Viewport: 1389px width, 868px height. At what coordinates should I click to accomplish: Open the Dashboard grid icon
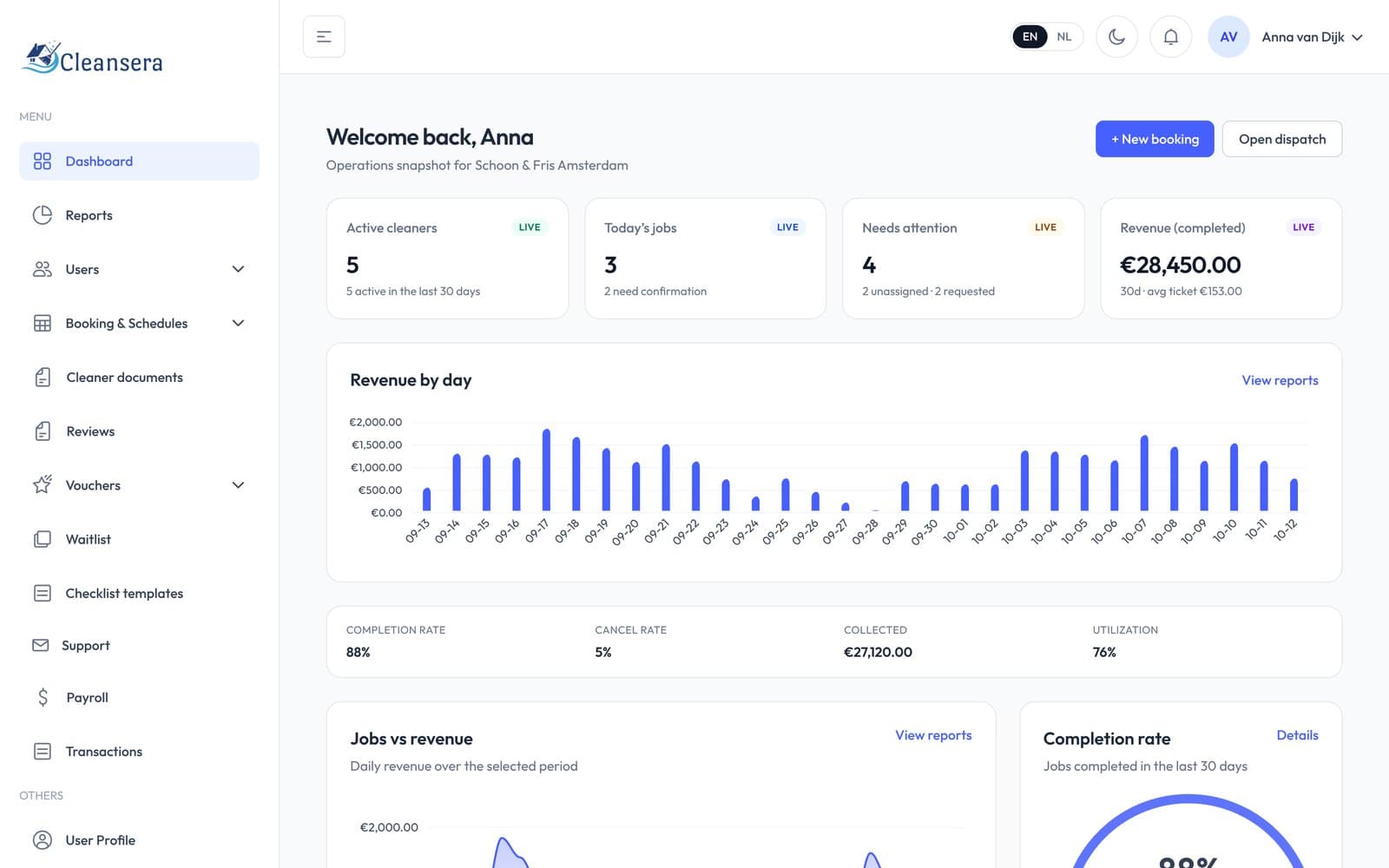(x=42, y=161)
